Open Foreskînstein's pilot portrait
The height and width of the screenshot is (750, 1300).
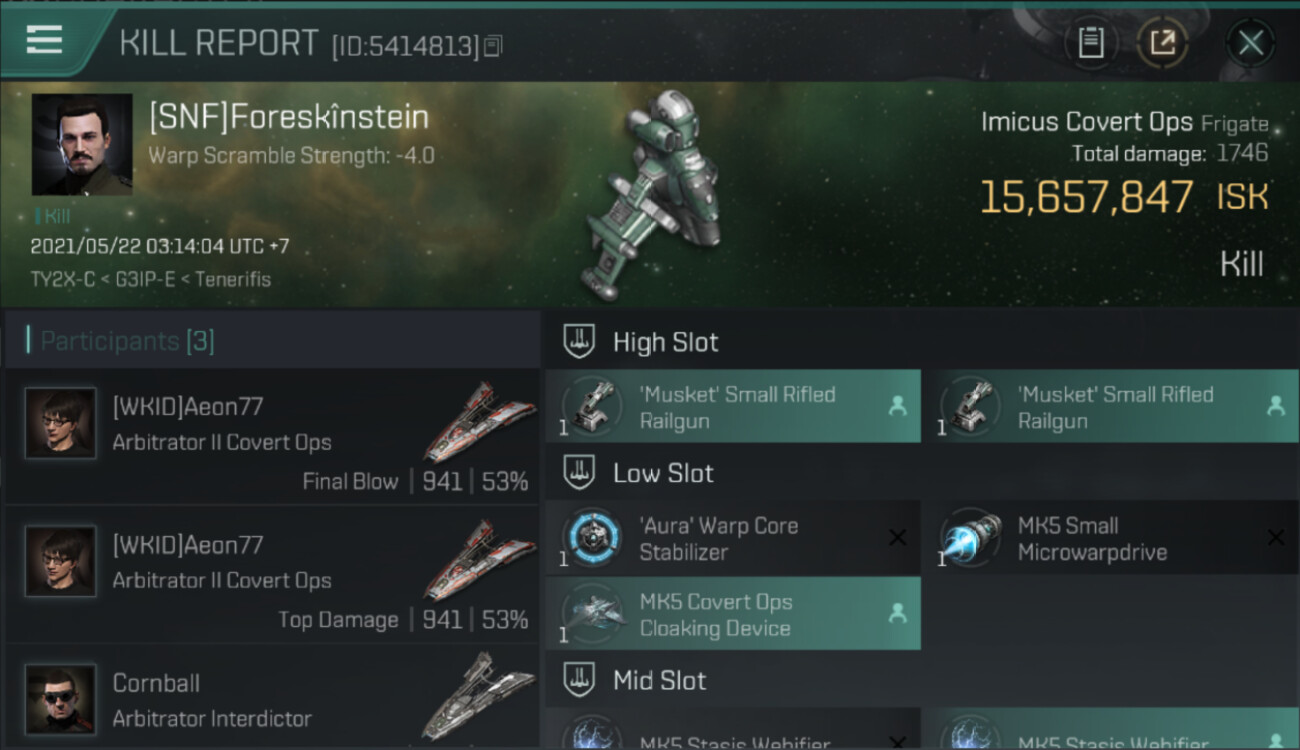[x=82, y=144]
